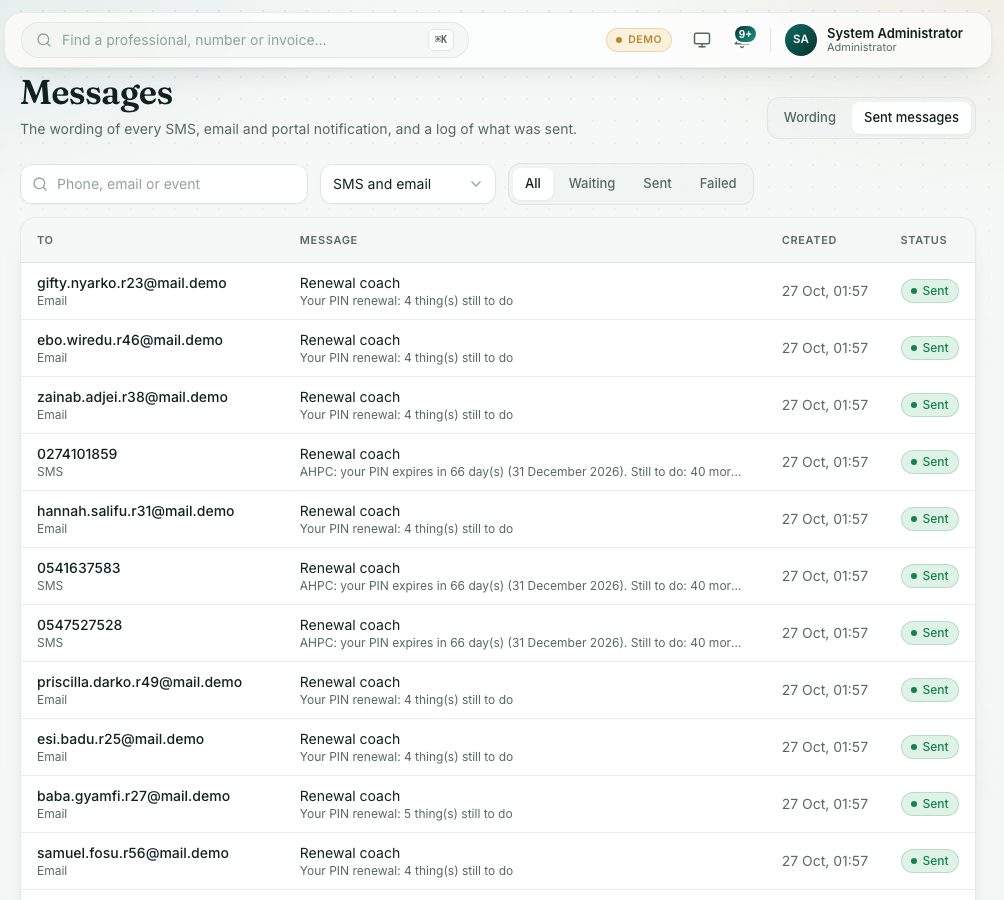Open row for ebo.wiredu.r46@mail.demo

(498, 348)
